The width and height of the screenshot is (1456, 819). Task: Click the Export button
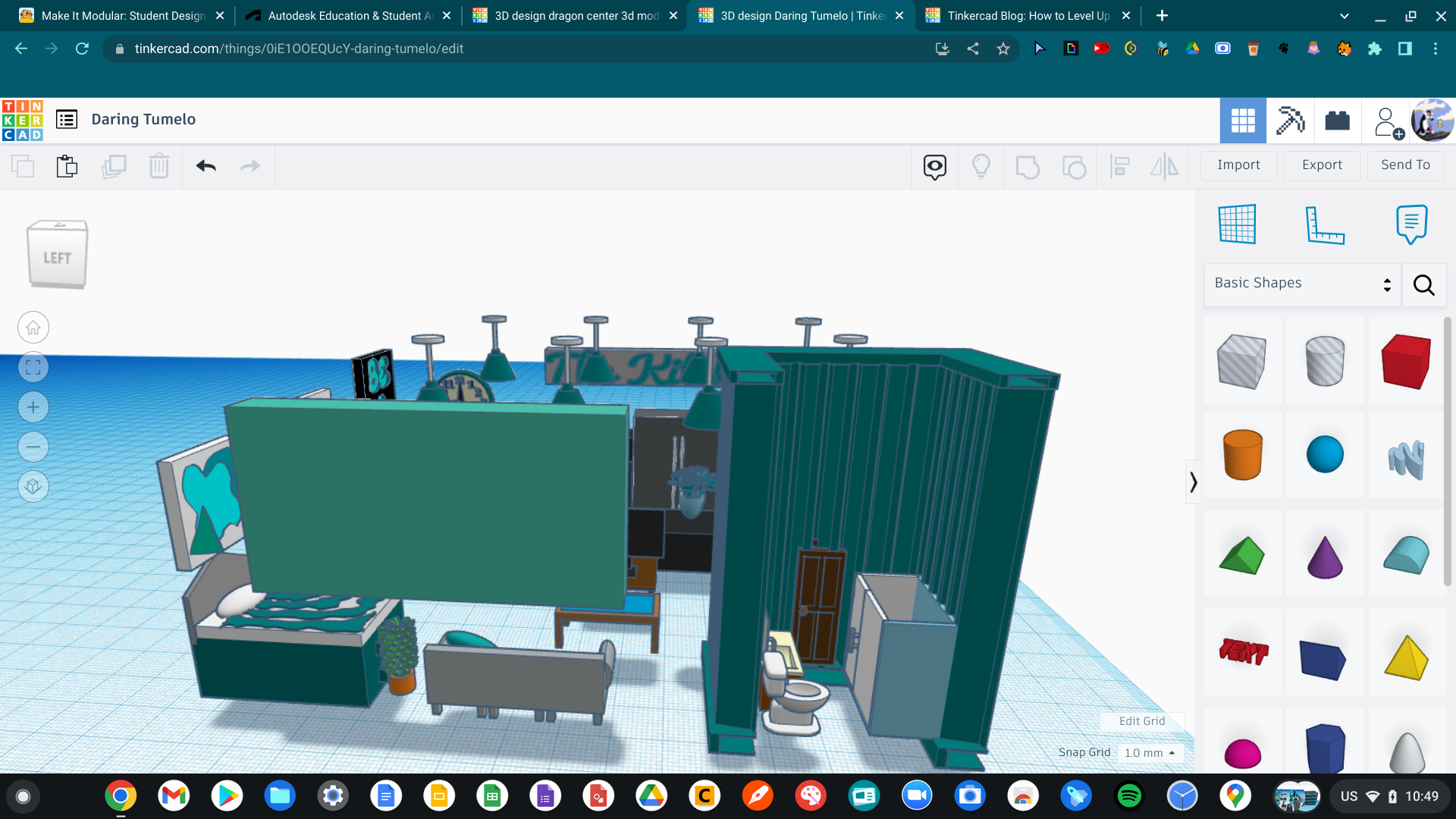[x=1322, y=165]
